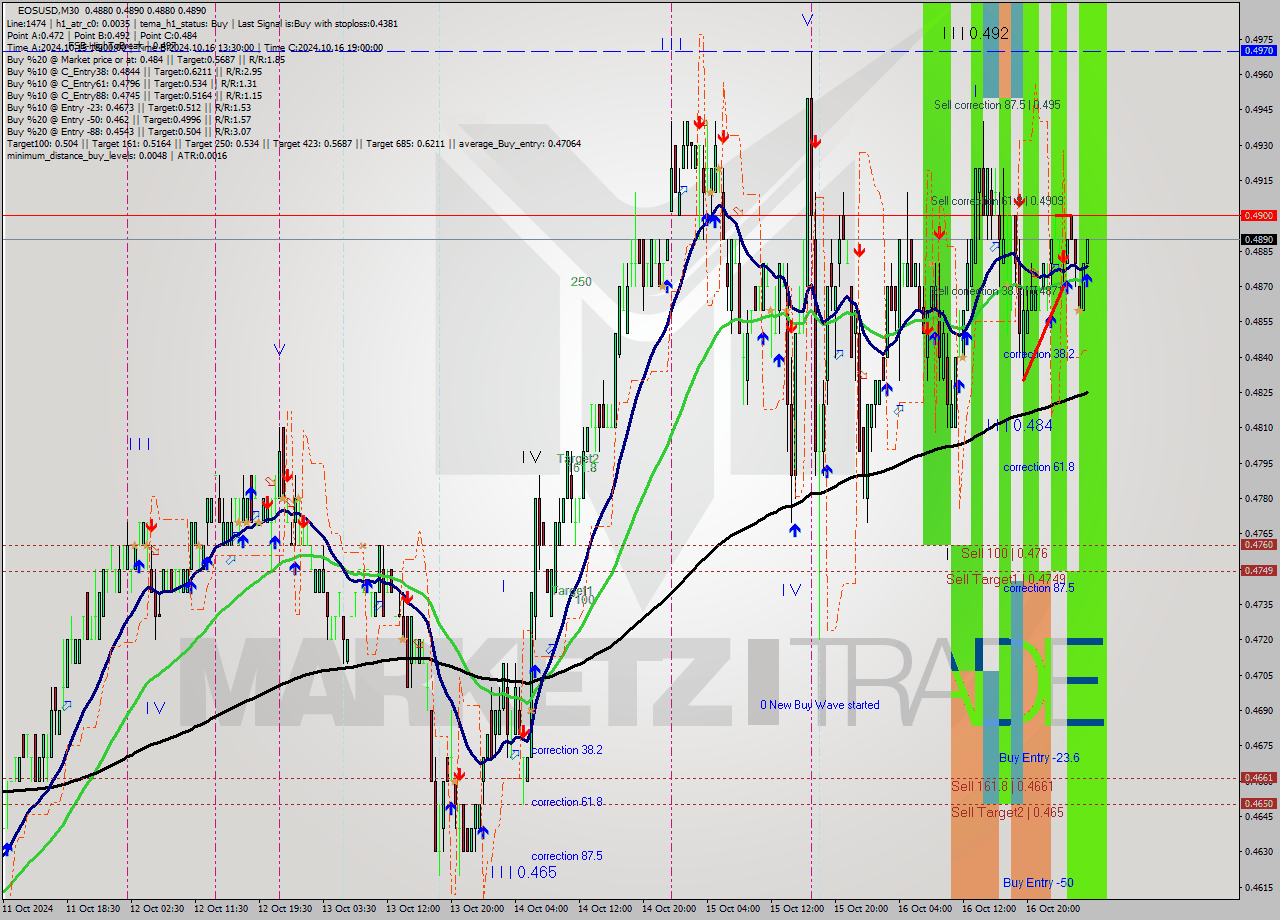Viewport: 1280px width, 920px height.
Task: Click the 'Sell Target2 | 0.465' label
Action: [x=1007, y=812]
